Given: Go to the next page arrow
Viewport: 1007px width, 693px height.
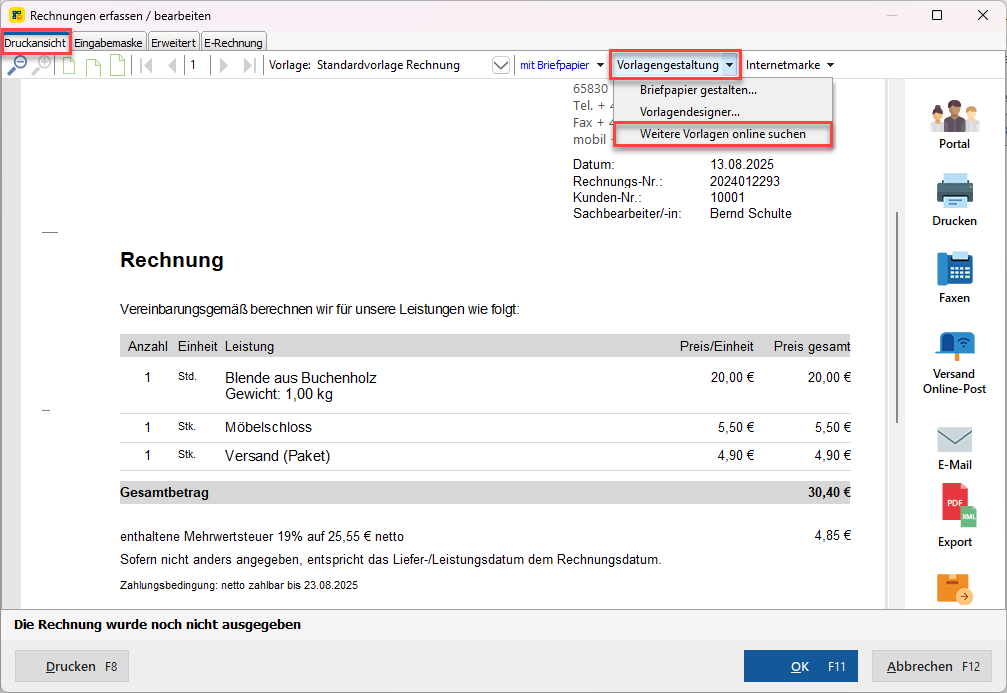Looking at the screenshot, I should point(223,65).
